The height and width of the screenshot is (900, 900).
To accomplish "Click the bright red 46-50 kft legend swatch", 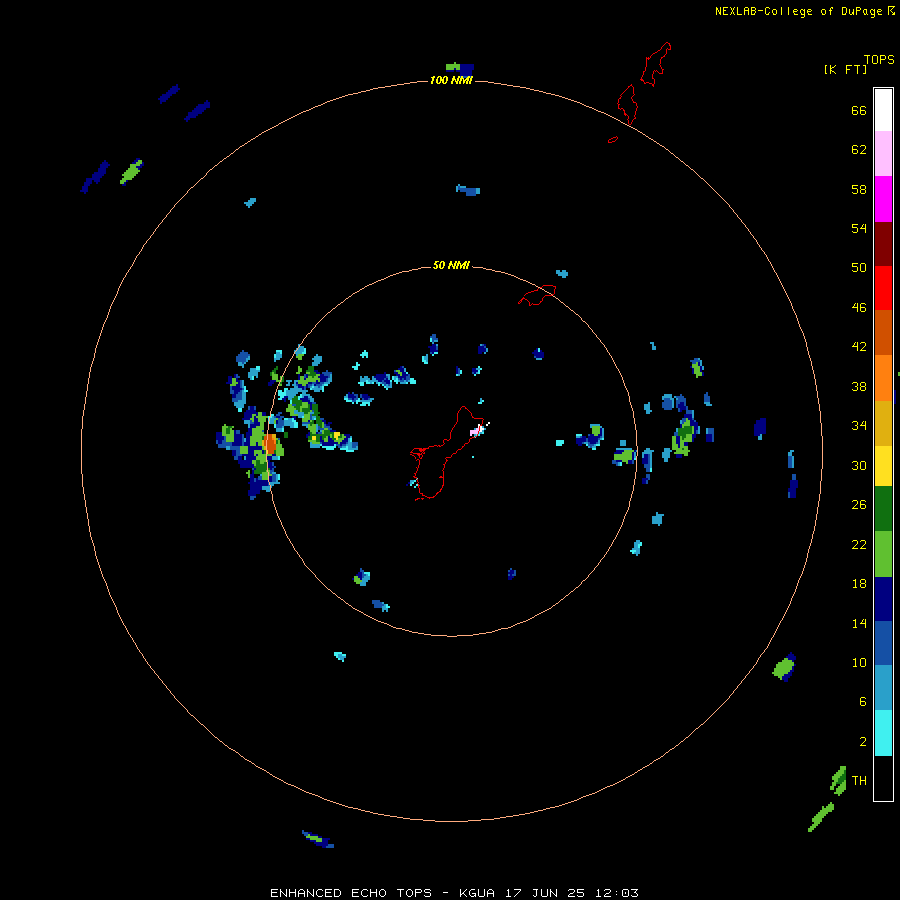I will [883, 288].
